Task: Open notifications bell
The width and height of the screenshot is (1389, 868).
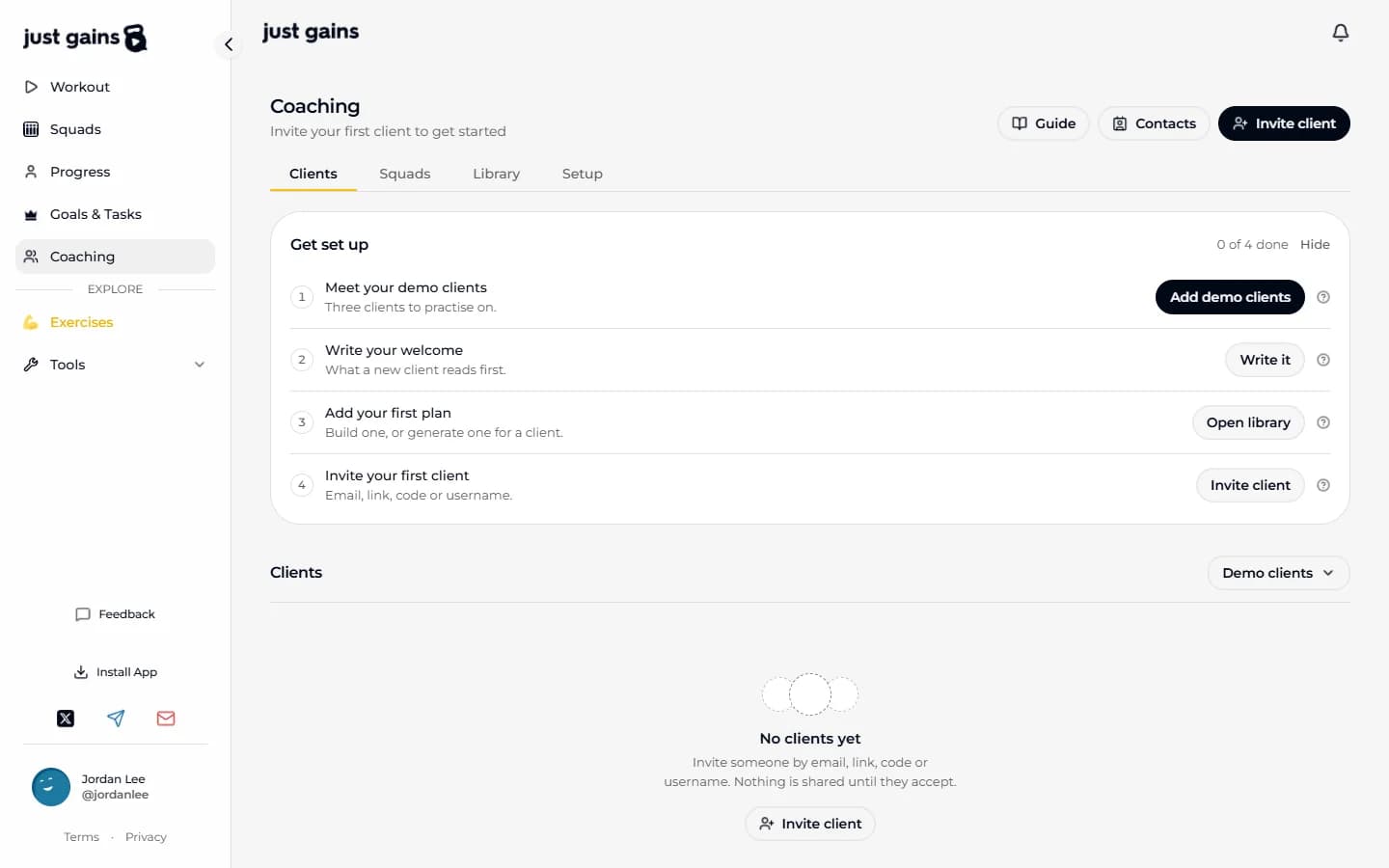Action: point(1341,33)
